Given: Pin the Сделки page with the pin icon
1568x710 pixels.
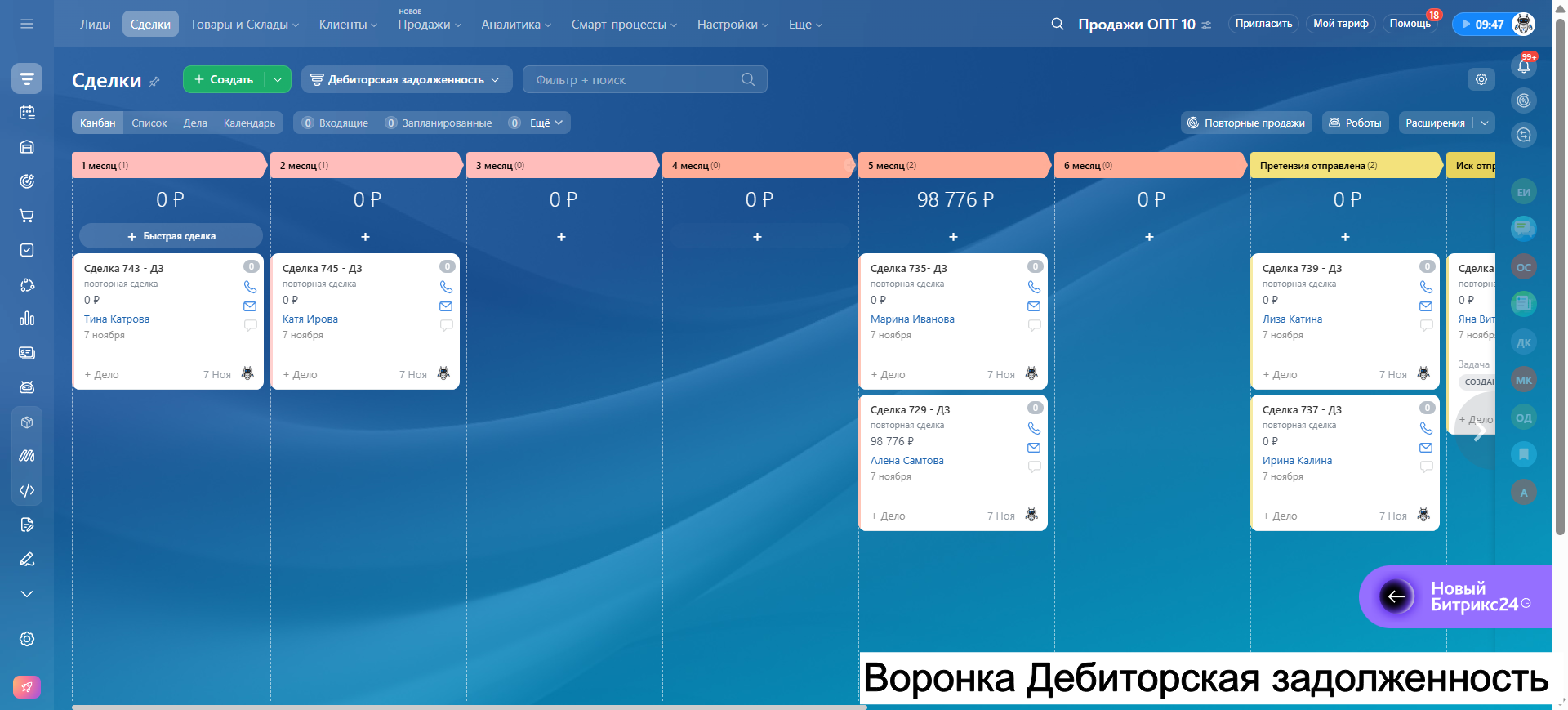Looking at the screenshot, I should [154, 81].
